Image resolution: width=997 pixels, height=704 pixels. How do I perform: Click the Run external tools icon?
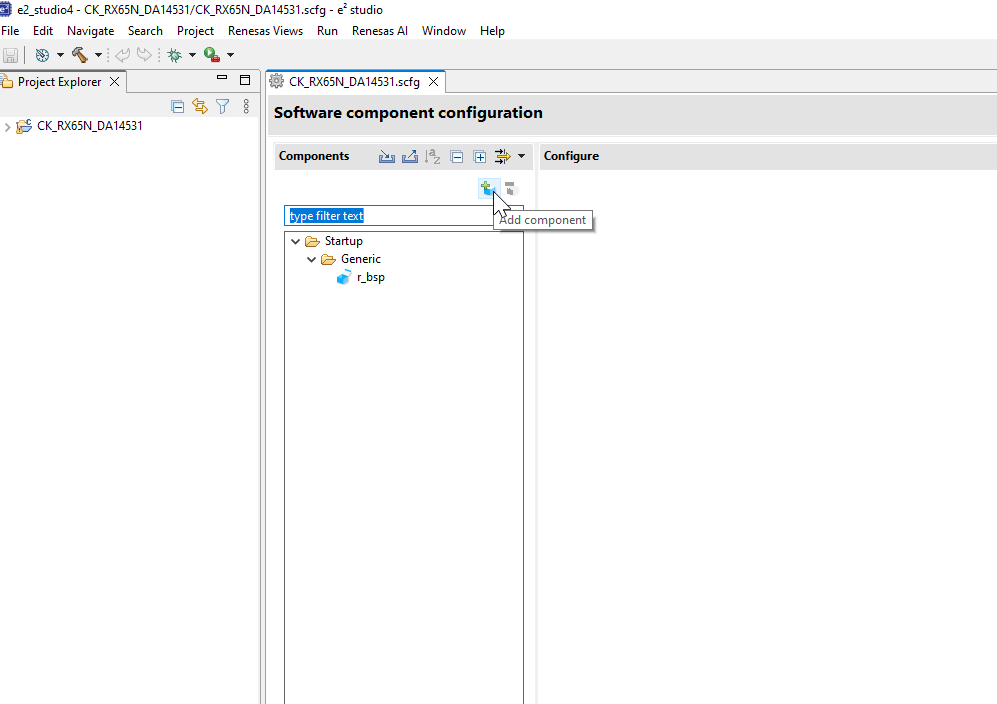(212, 55)
